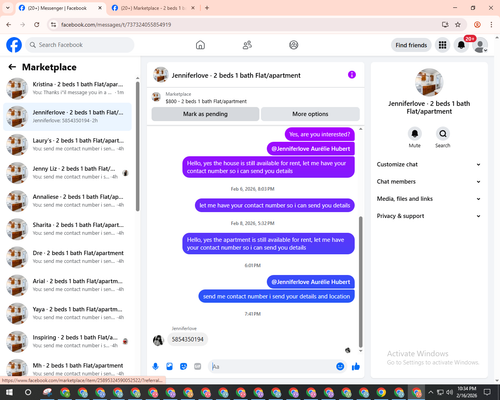Go back with browser back arrow
This screenshot has height=400, width=500.
pyautogui.click(x=9, y=25)
